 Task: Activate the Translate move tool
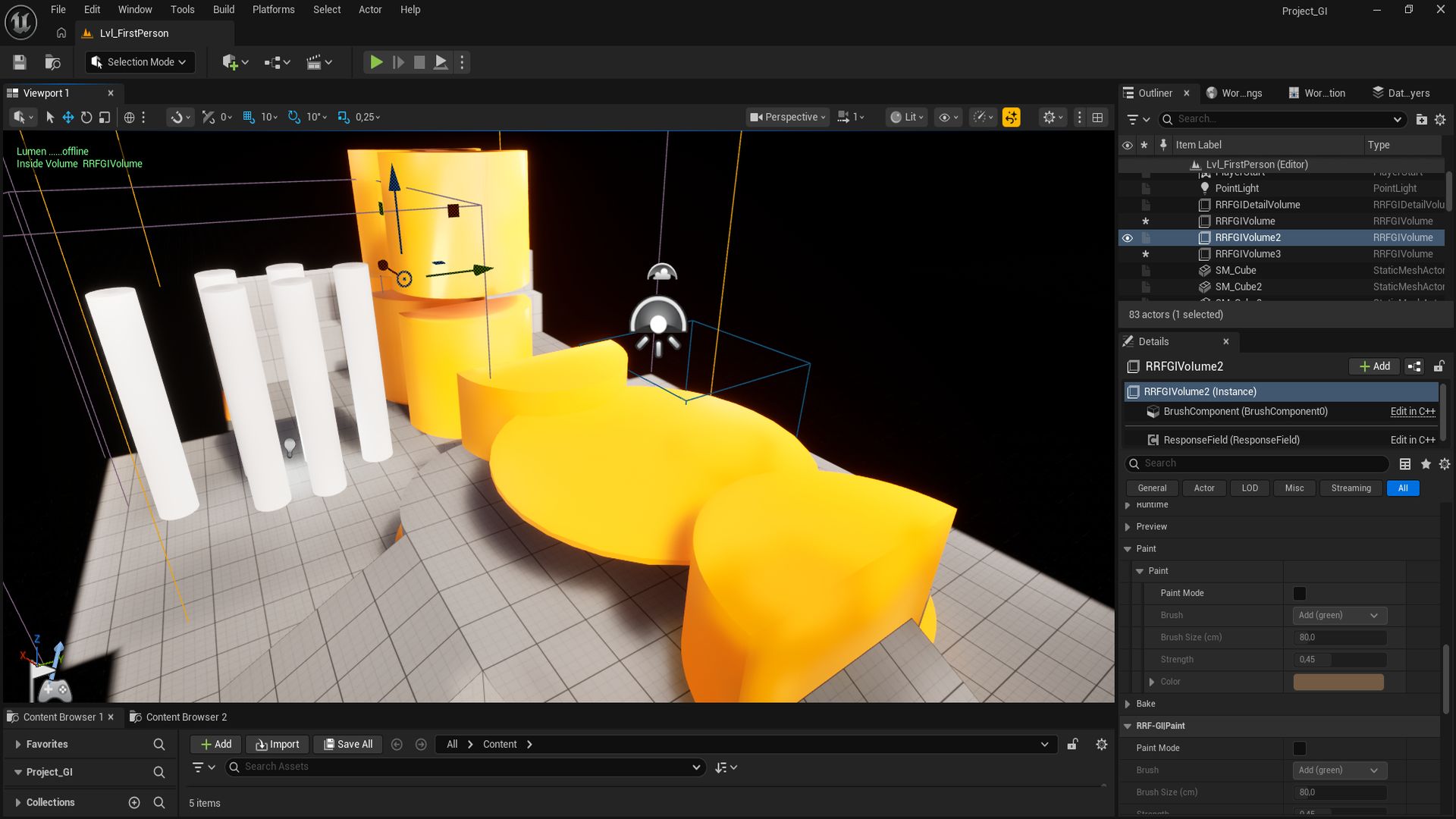tap(68, 117)
